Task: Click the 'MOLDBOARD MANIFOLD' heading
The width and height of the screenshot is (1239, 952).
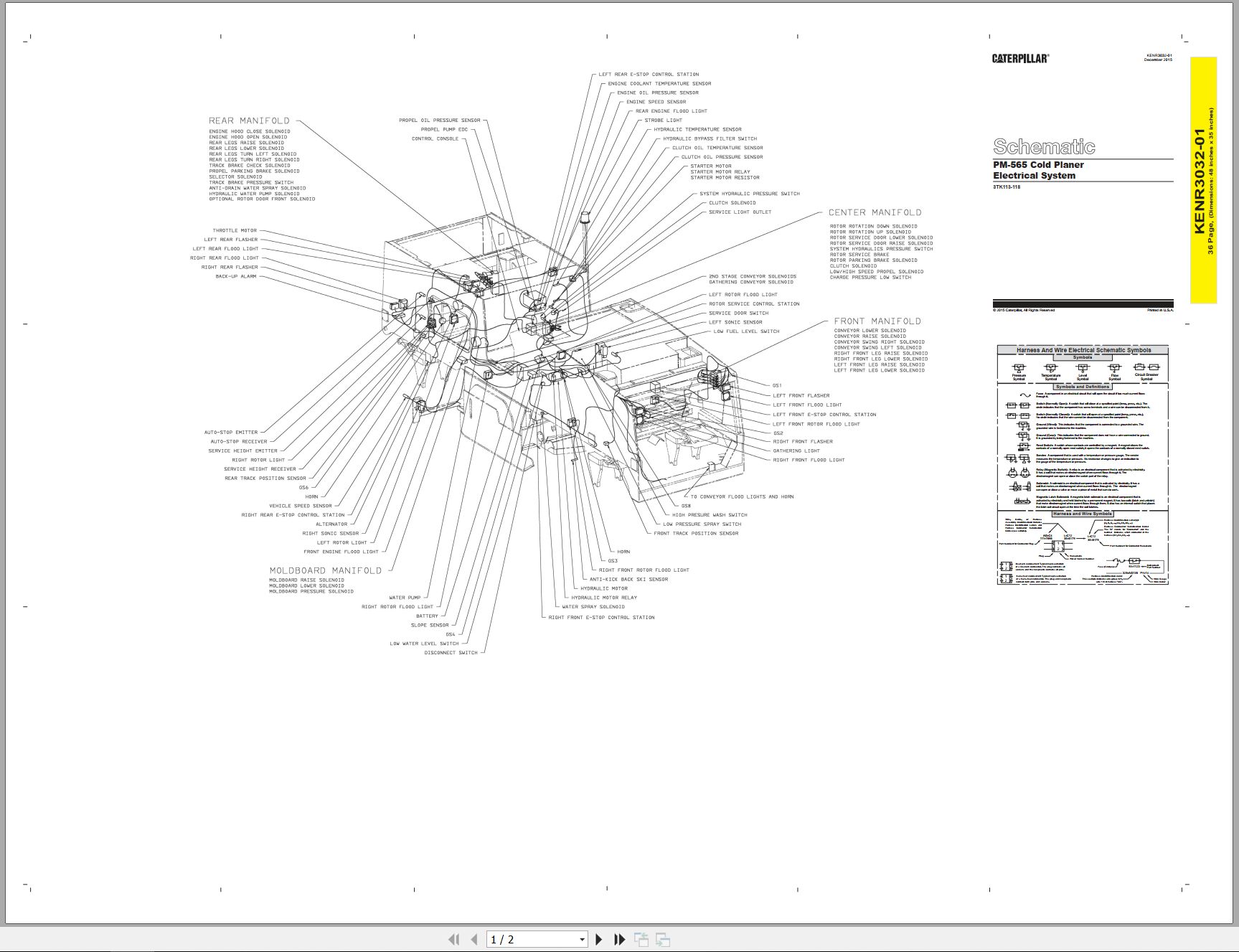Action: (x=326, y=570)
